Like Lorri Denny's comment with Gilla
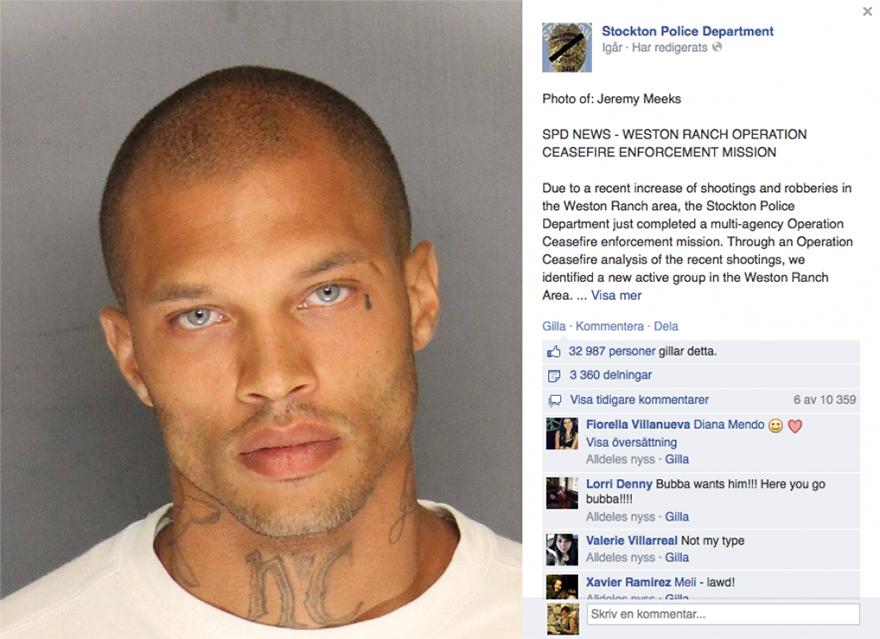Image resolution: width=880 pixels, height=639 pixels. click(677, 517)
